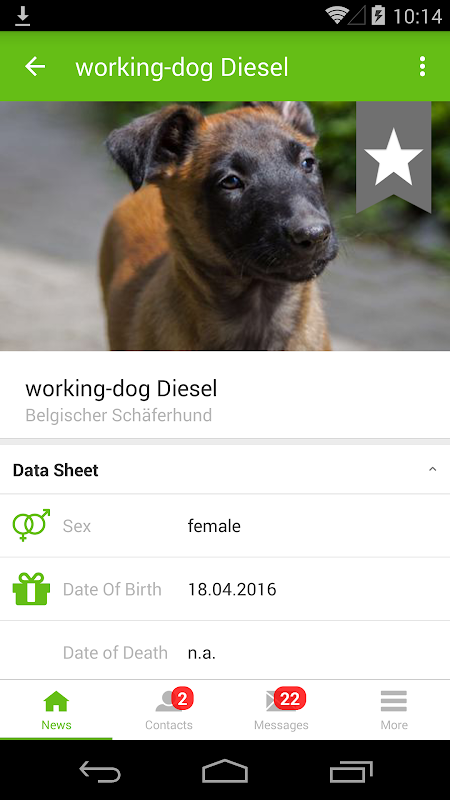Viewport: 450px width, 800px height.
Task: Open the Contacts tab
Action: pos(168,710)
